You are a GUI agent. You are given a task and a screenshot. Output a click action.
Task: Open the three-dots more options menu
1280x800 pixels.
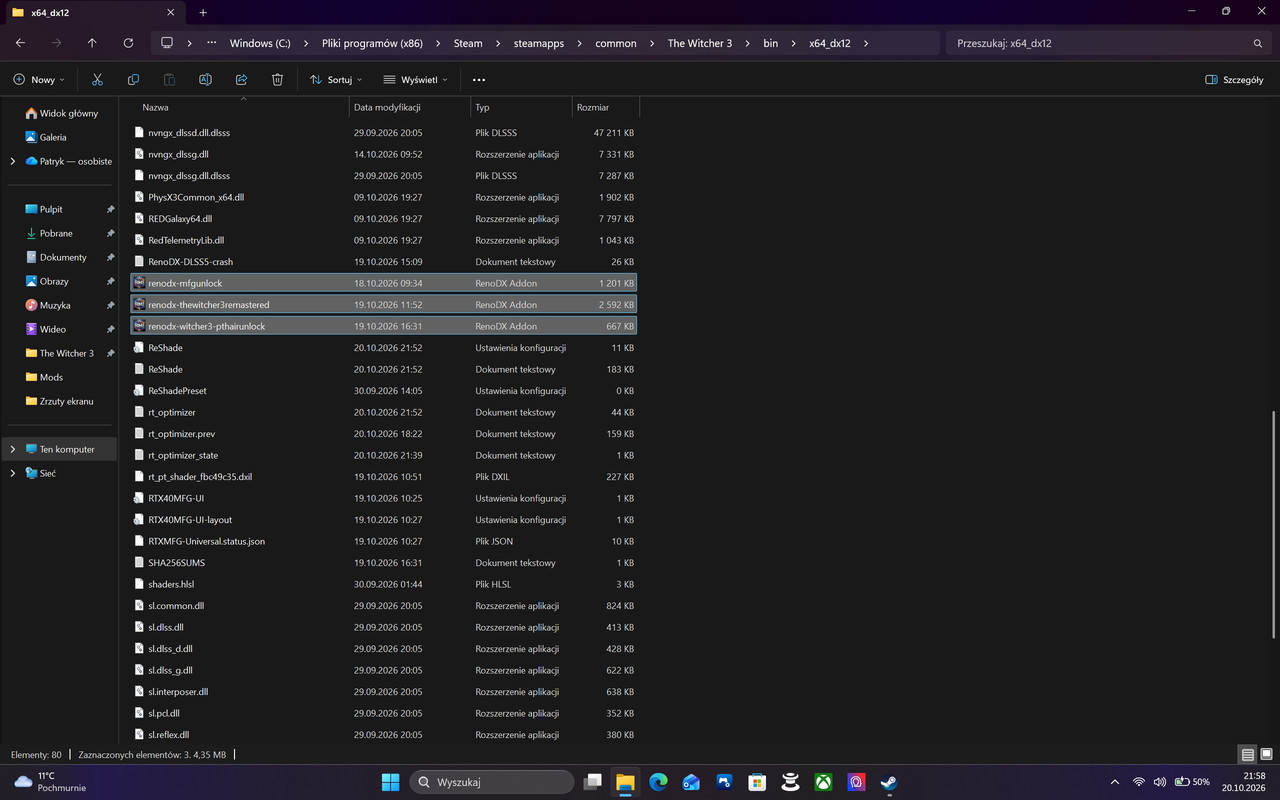coord(479,79)
